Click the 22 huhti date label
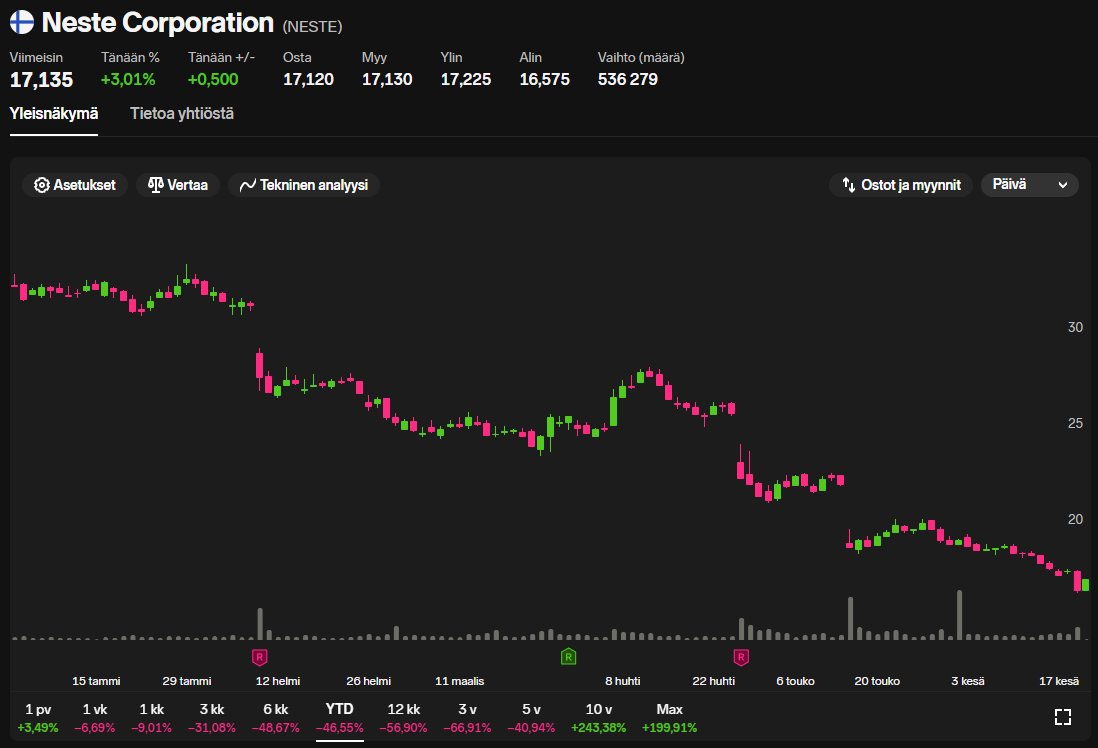The image size is (1098, 748). pos(714,681)
